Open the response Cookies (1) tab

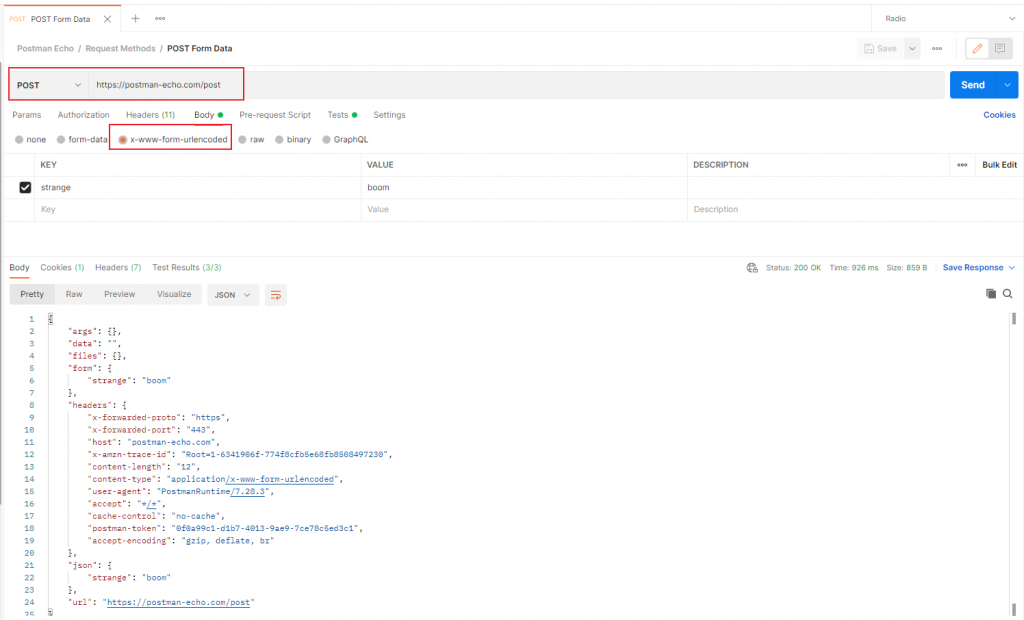pyautogui.click(x=62, y=268)
